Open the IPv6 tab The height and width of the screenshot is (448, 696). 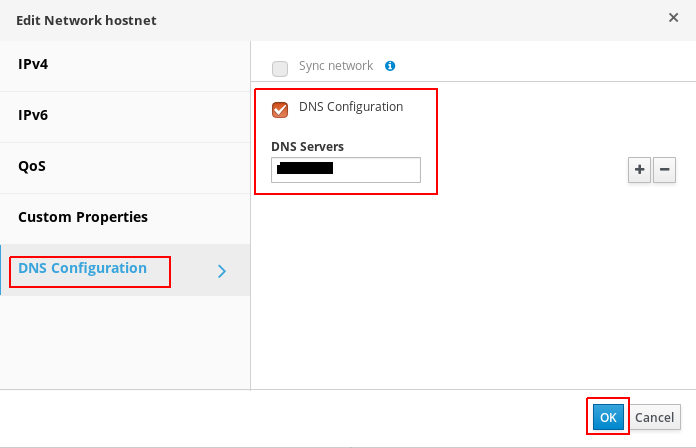pyautogui.click(x=125, y=117)
